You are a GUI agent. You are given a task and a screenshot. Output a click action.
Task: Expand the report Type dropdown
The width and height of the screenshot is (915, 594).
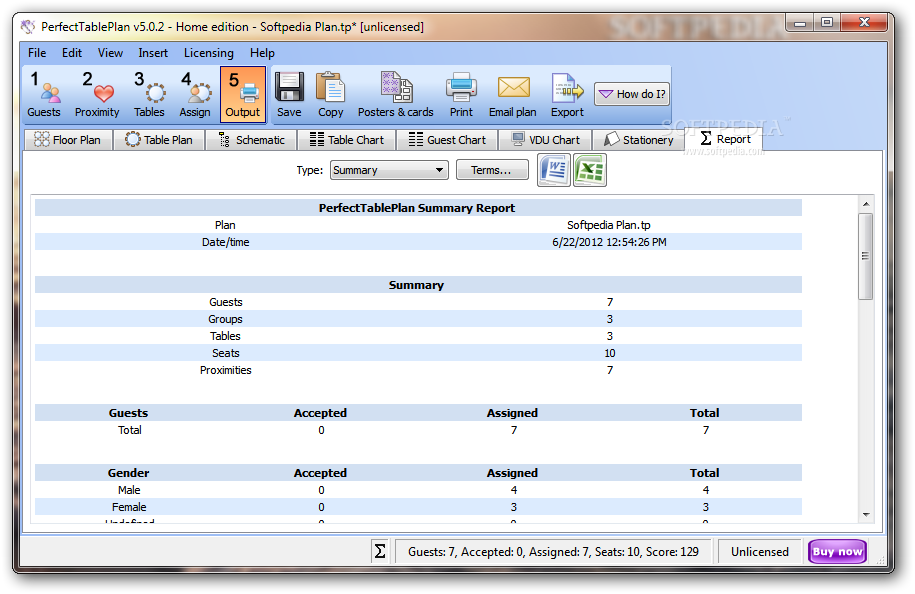pyautogui.click(x=389, y=170)
